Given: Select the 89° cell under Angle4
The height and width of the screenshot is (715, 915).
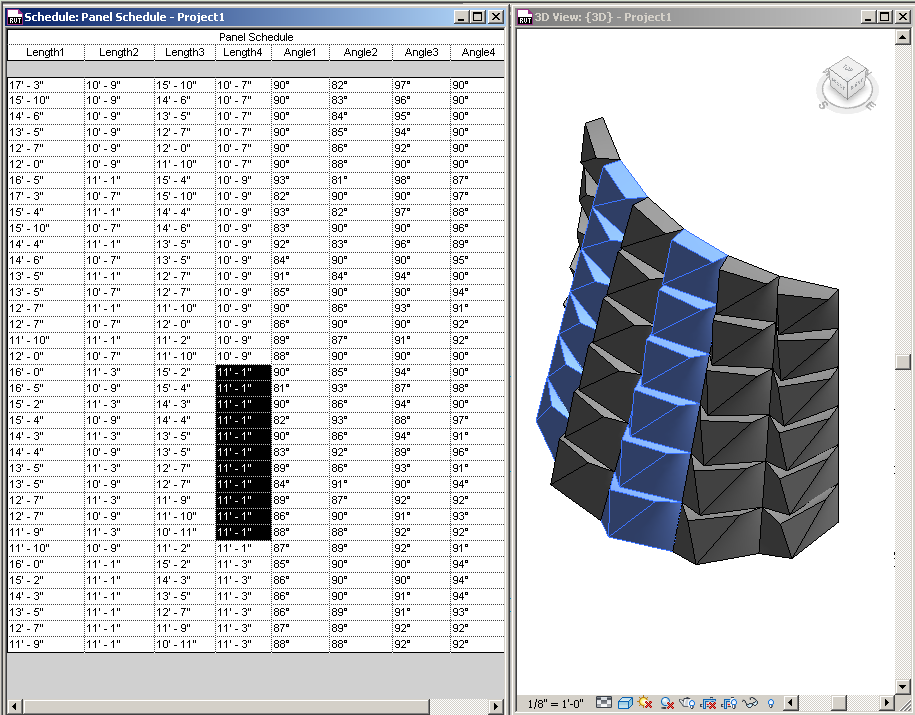Looking at the screenshot, I should click(x=477, y=245).
